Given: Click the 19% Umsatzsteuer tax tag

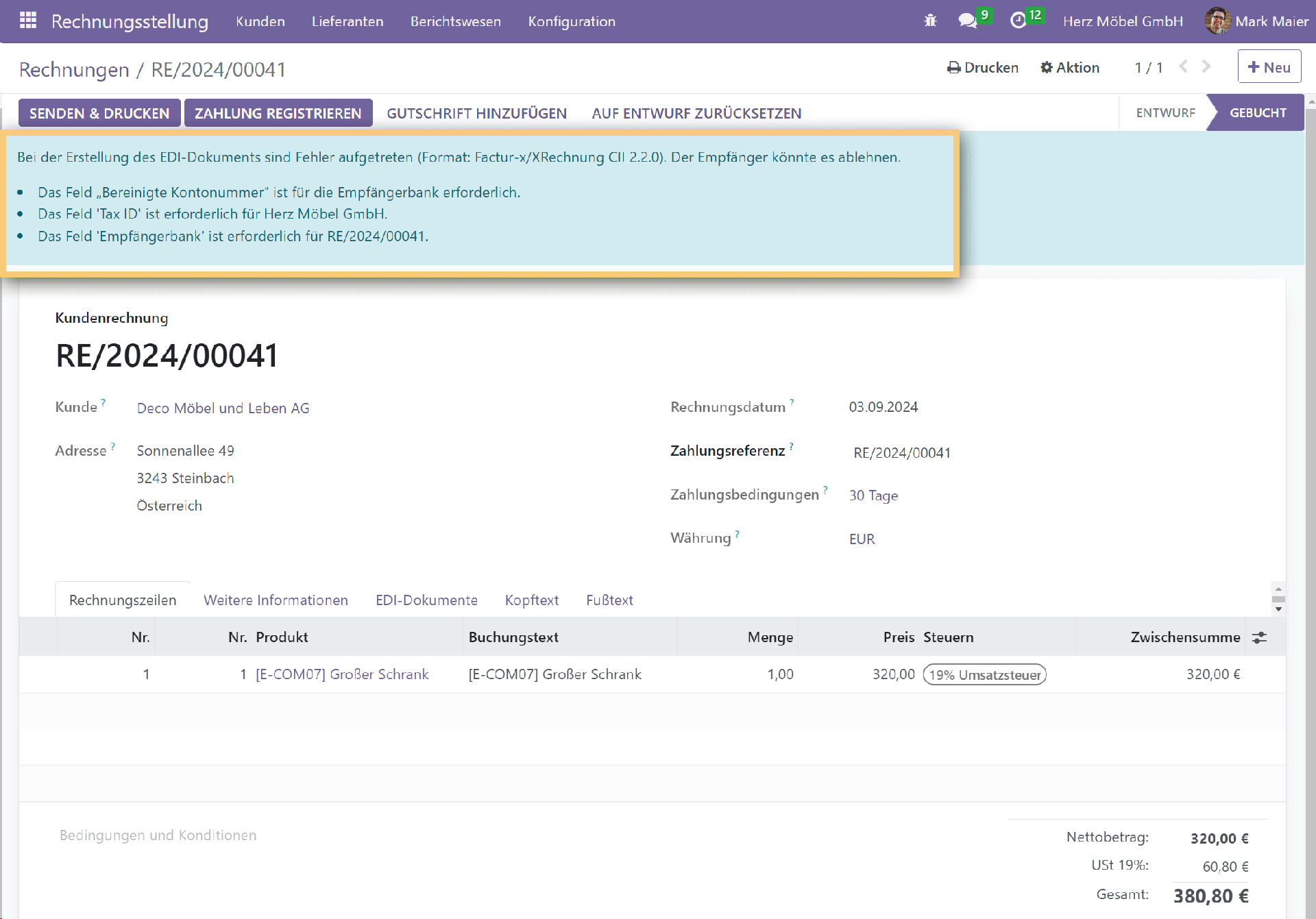Looking at the screenshot, I should click(984, 675).
